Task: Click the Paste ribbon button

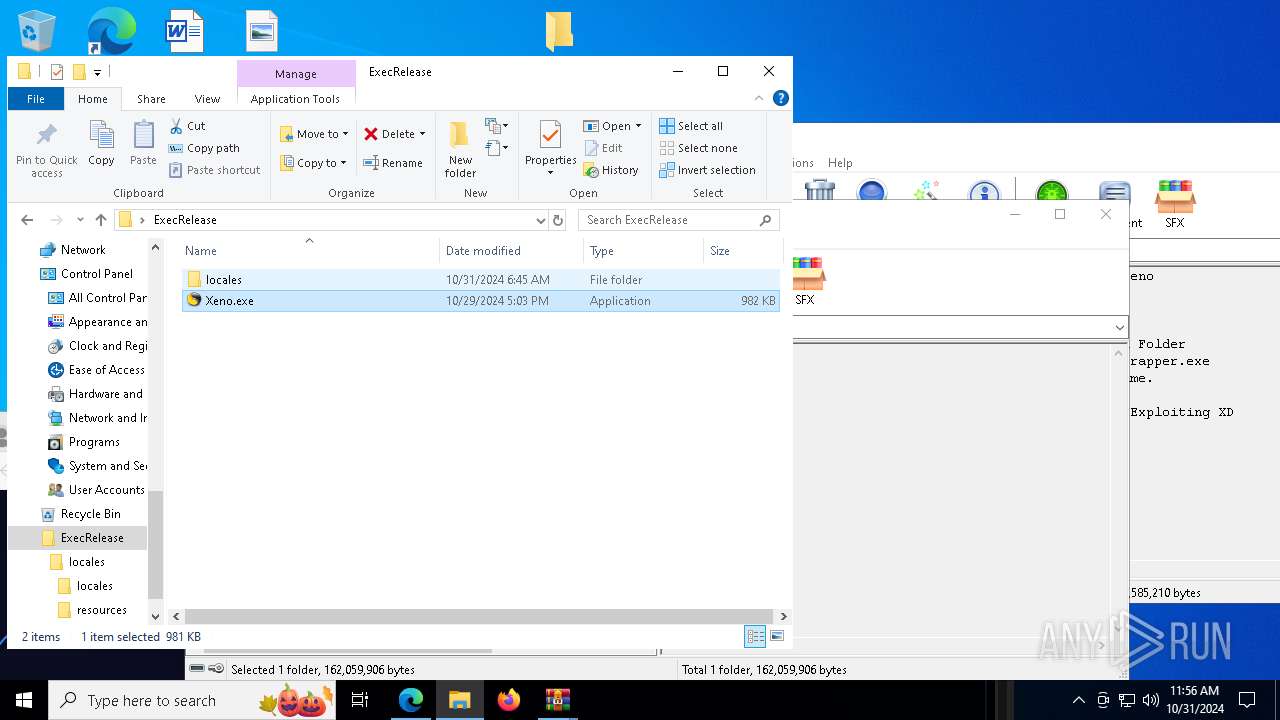Action: [x=143, y=145]
